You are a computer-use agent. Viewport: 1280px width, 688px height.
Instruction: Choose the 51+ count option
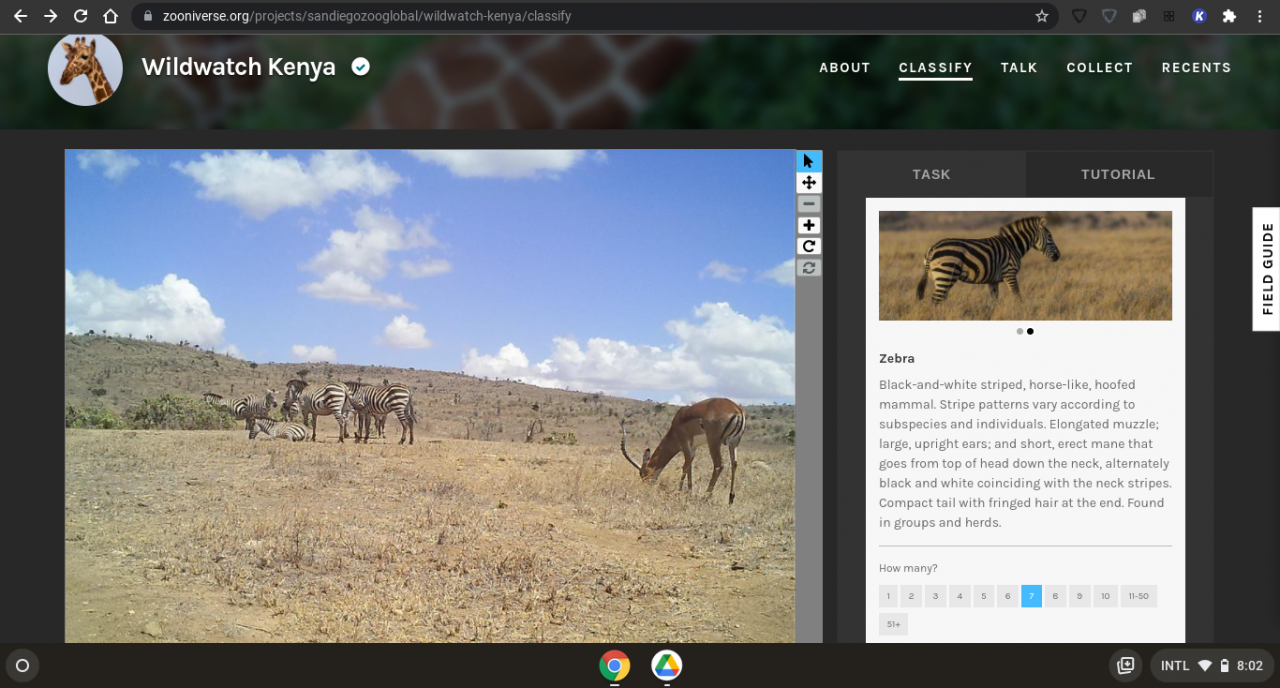[x=893, y=624]
